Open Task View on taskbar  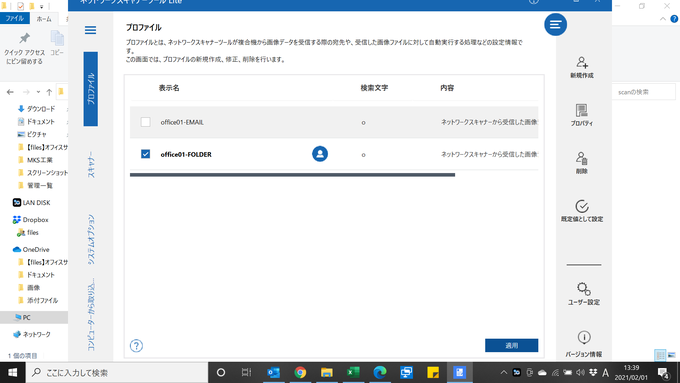coord(246,373)
